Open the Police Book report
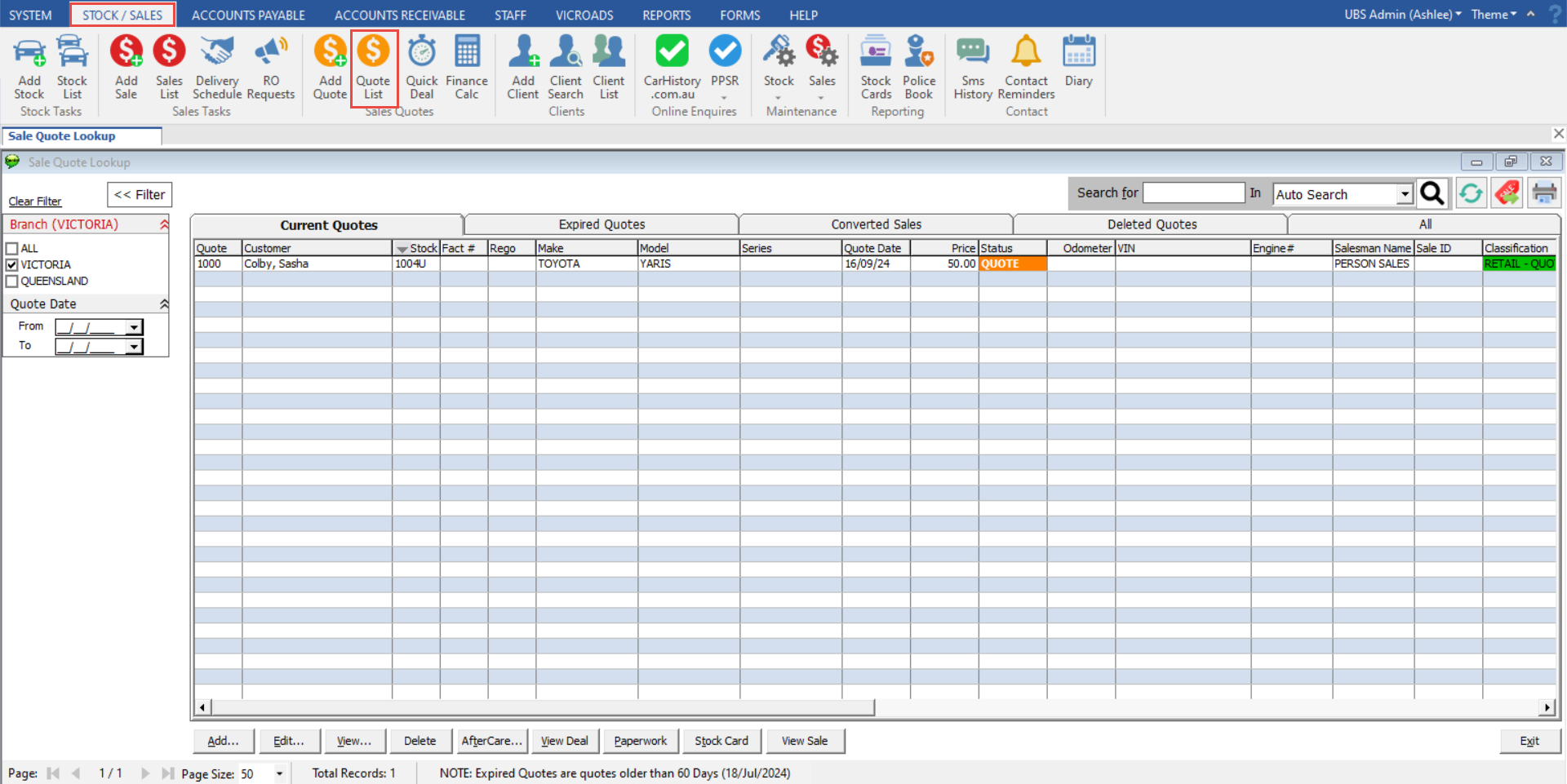Screen dimensions: 1567x784 click(x=918, y=67)
